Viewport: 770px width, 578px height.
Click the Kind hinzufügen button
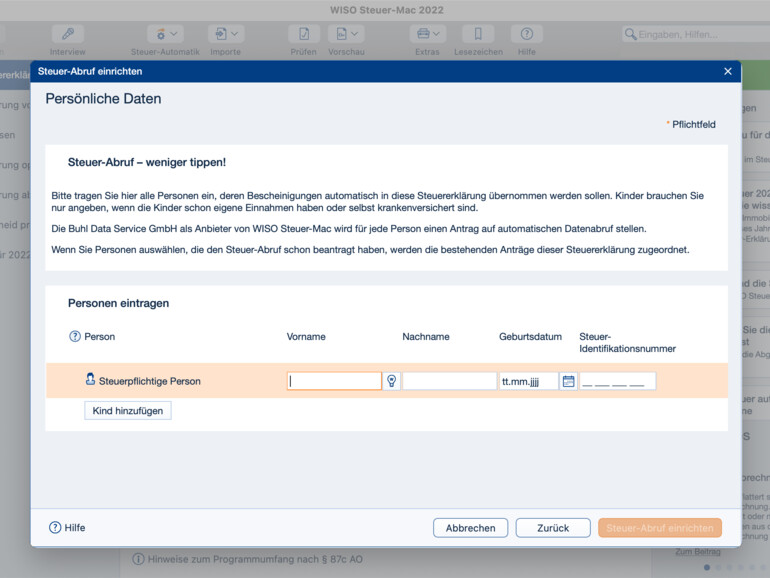[x=128, y=411]
